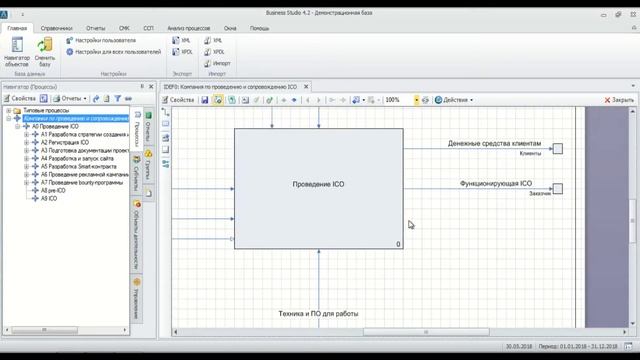Click the Техника и ПО для работы arrow label
Viewport: 640px width, 360px height.
tap(318, 313)
